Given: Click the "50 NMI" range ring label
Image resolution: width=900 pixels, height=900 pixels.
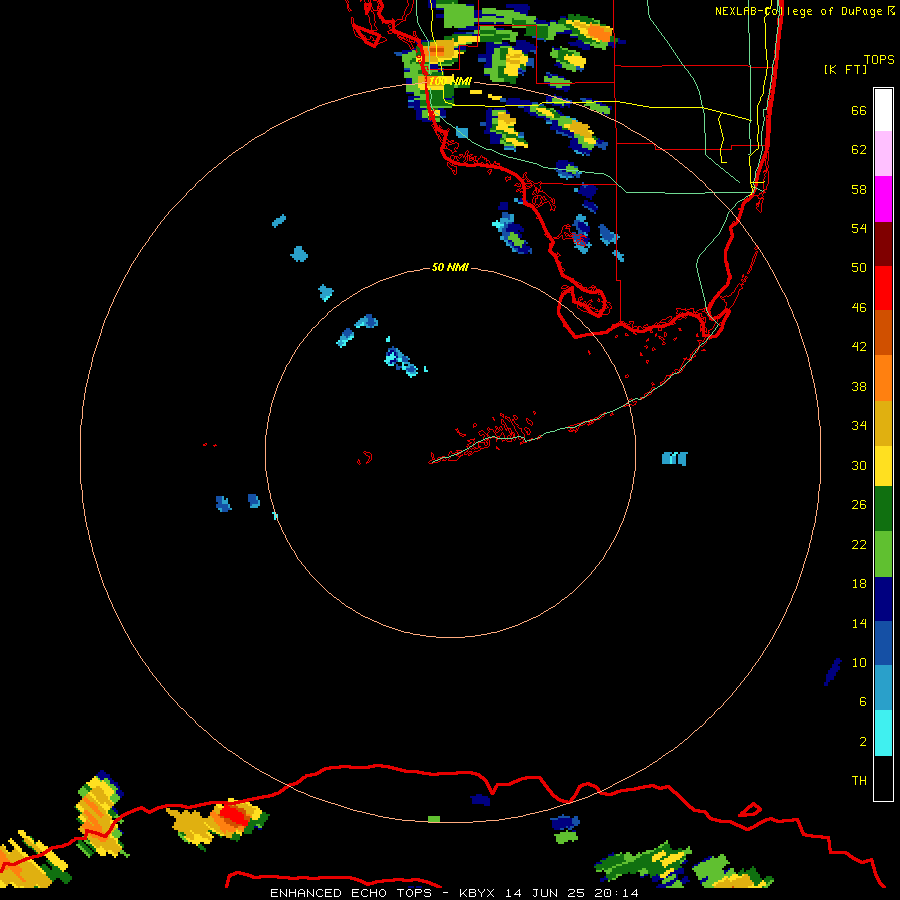Looking at the screenshot, I should click(450, 267).
